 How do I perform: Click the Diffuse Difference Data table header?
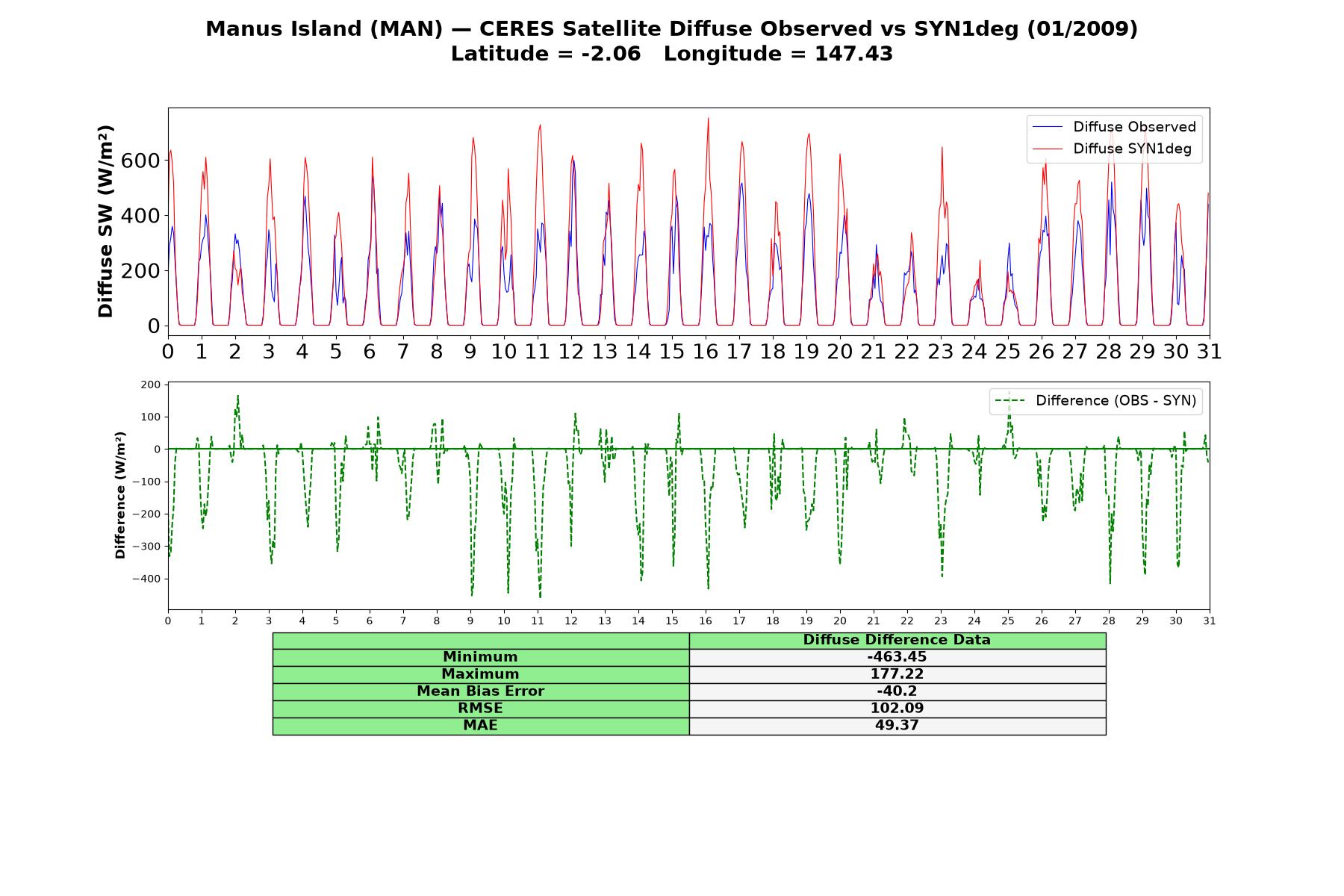897,640
